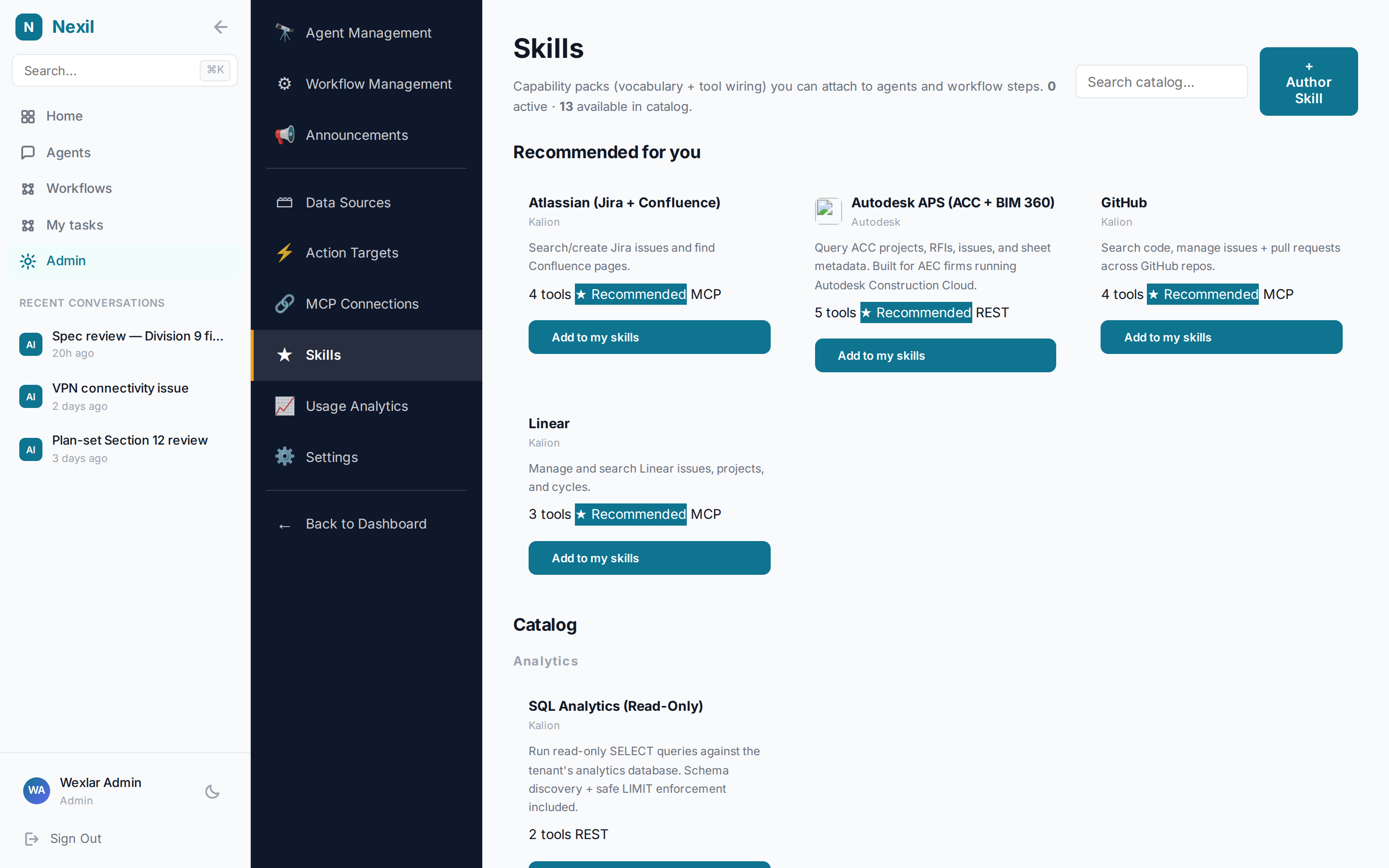
Task: Click the WA user avatar
Action: 37,790
